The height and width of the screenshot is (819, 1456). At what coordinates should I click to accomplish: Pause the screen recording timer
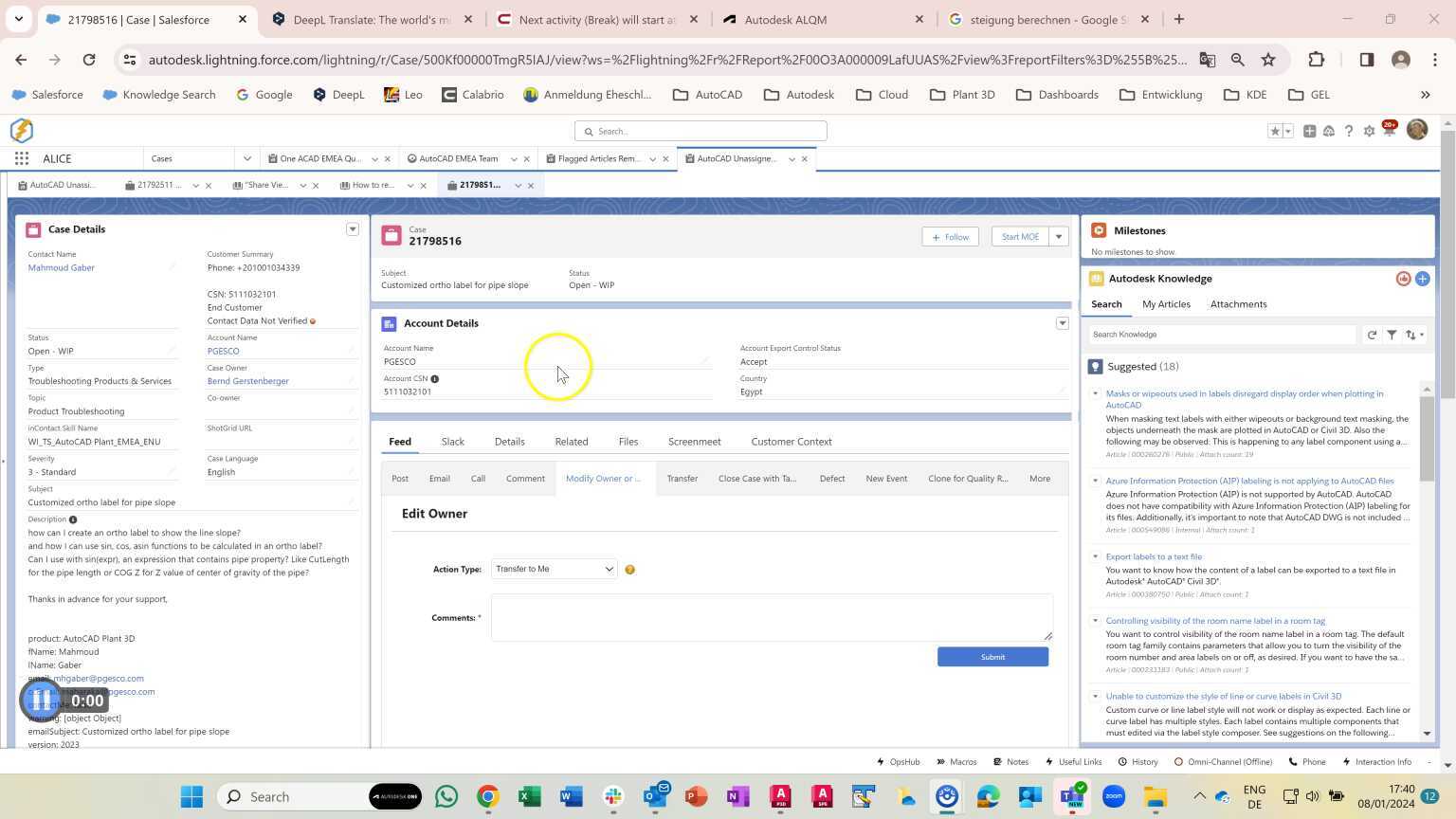(x=42, y=701)
